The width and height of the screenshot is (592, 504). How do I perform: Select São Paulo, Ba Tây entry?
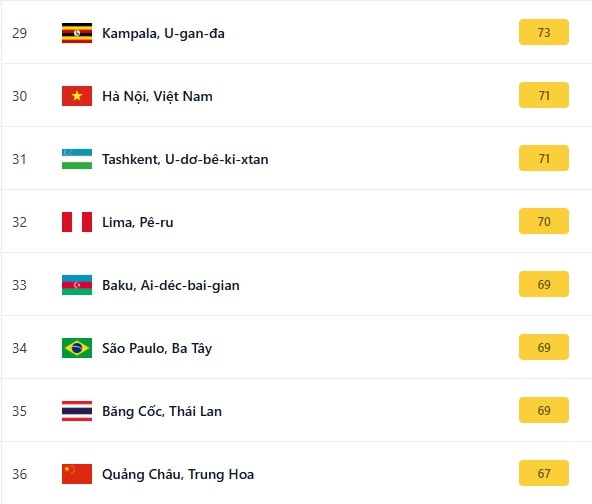[x=157, y=348]
